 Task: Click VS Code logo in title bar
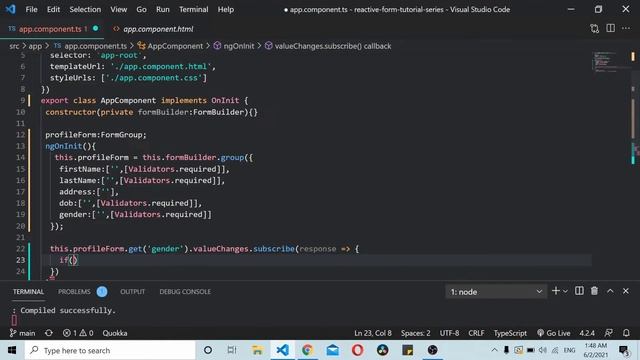tap(11, 9)
